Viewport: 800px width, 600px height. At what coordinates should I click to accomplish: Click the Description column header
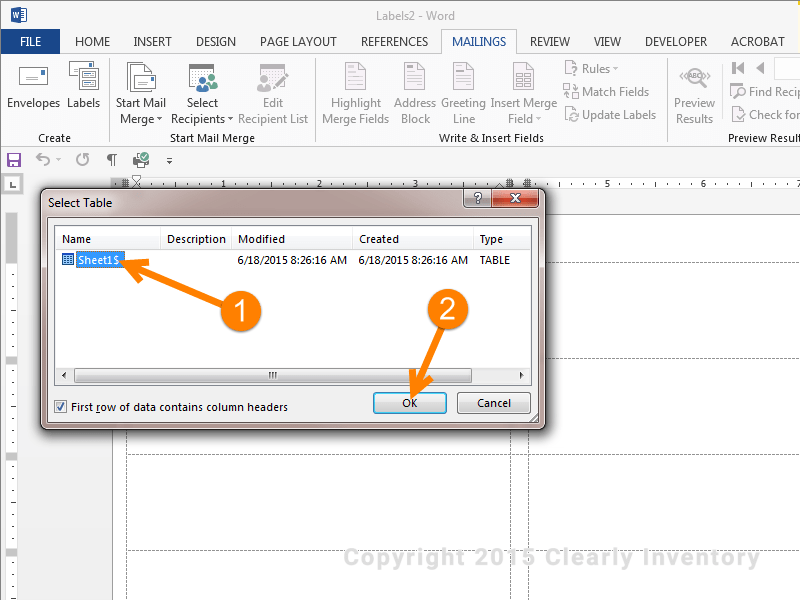196,239
